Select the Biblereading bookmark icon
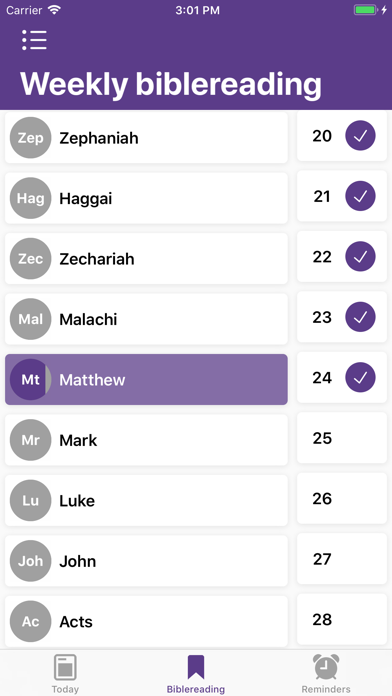 (x=196, y=667)
